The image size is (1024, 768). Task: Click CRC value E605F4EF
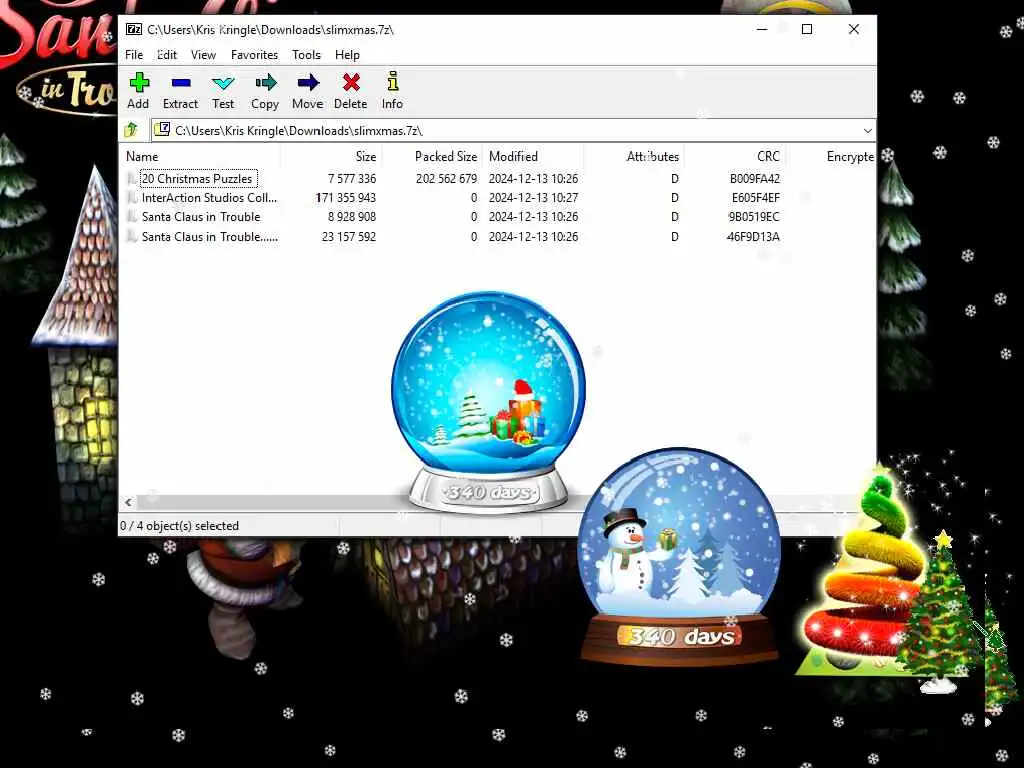coord(756,197)
